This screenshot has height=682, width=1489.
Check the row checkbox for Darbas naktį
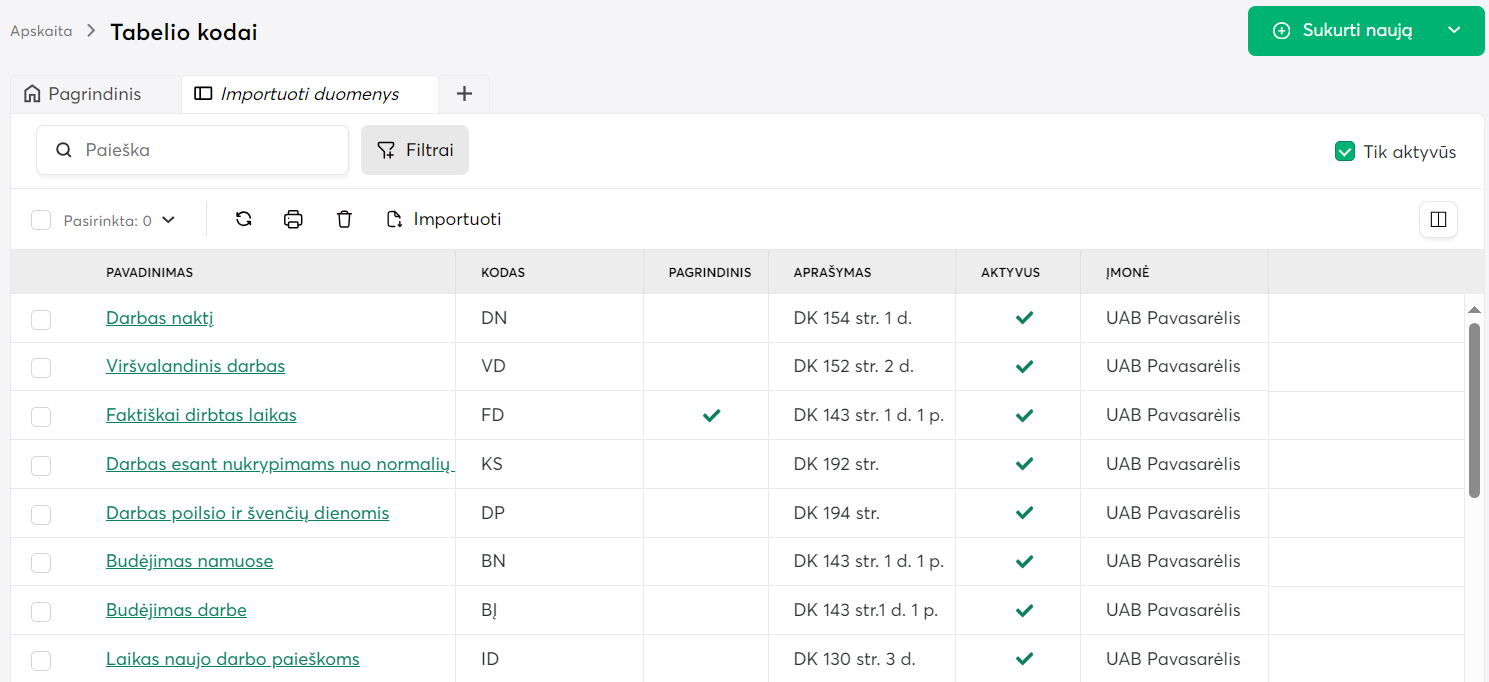pyautogui.click(x=41, y=319)
